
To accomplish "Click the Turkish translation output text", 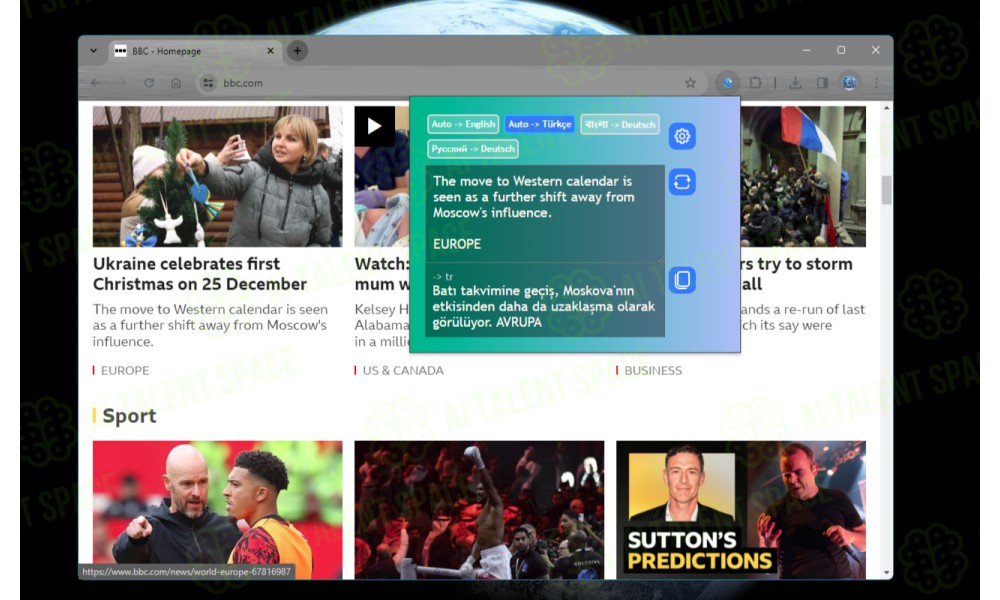I will 543,307.
